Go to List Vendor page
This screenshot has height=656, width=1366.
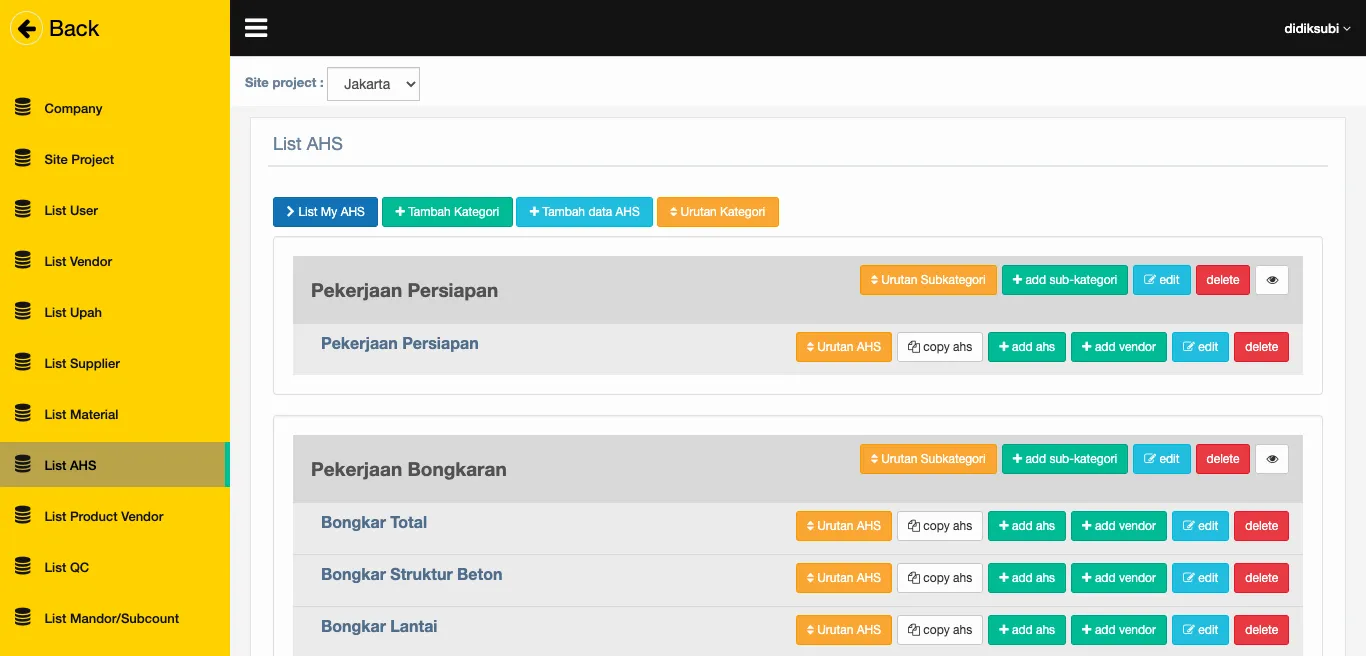[115, 261]
